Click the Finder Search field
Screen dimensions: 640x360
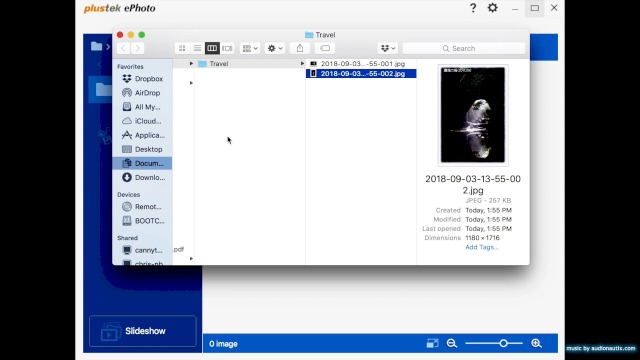coord(464,48)
